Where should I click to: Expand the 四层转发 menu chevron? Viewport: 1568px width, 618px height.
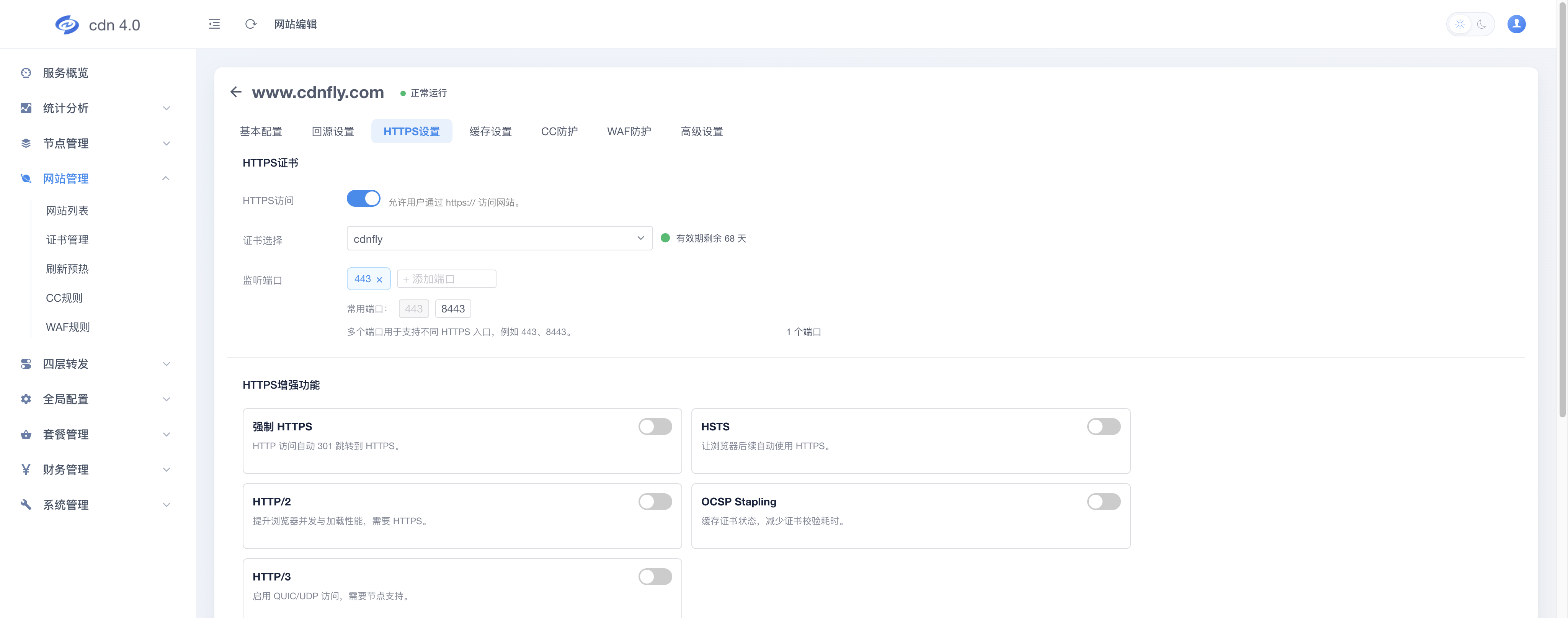pos(166,364)
